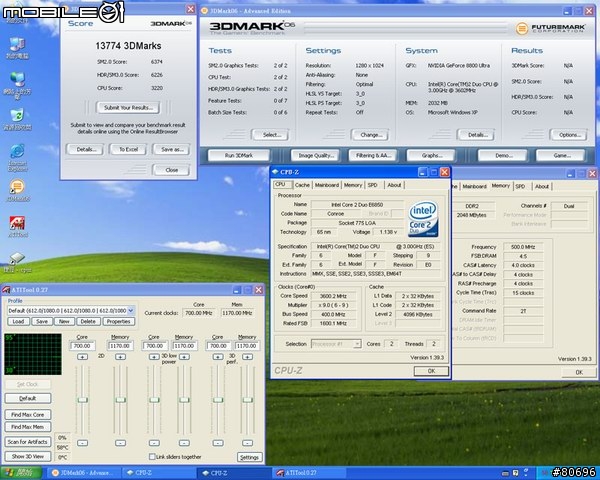Image resolution: width=600 pixels, height=480 pixels.
Task: Open the About tab in front CPU-Z window
Action: click(x=394, y=185)
